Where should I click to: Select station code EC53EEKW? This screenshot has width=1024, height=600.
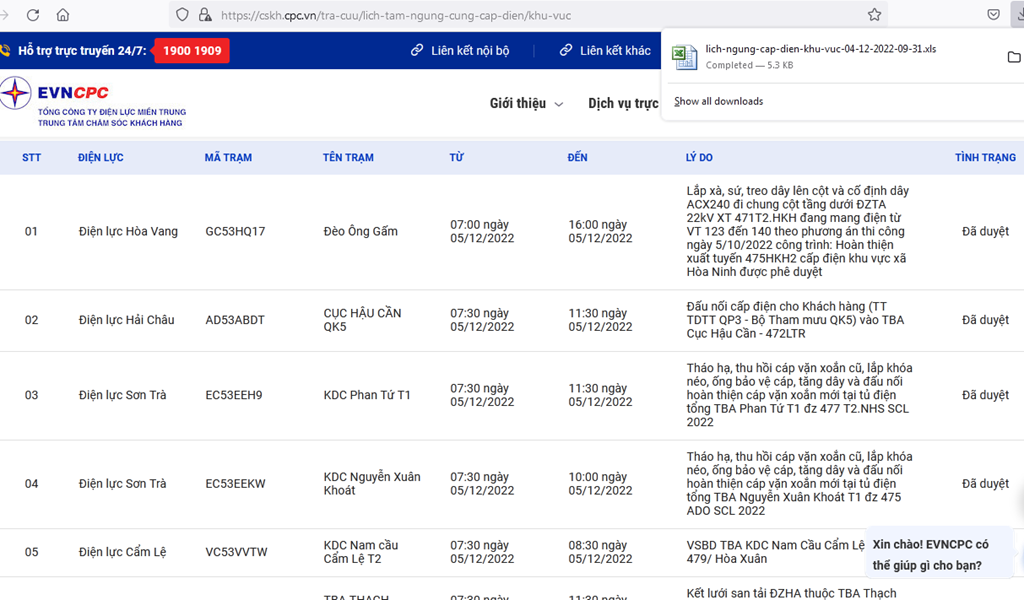pos(235,484)
